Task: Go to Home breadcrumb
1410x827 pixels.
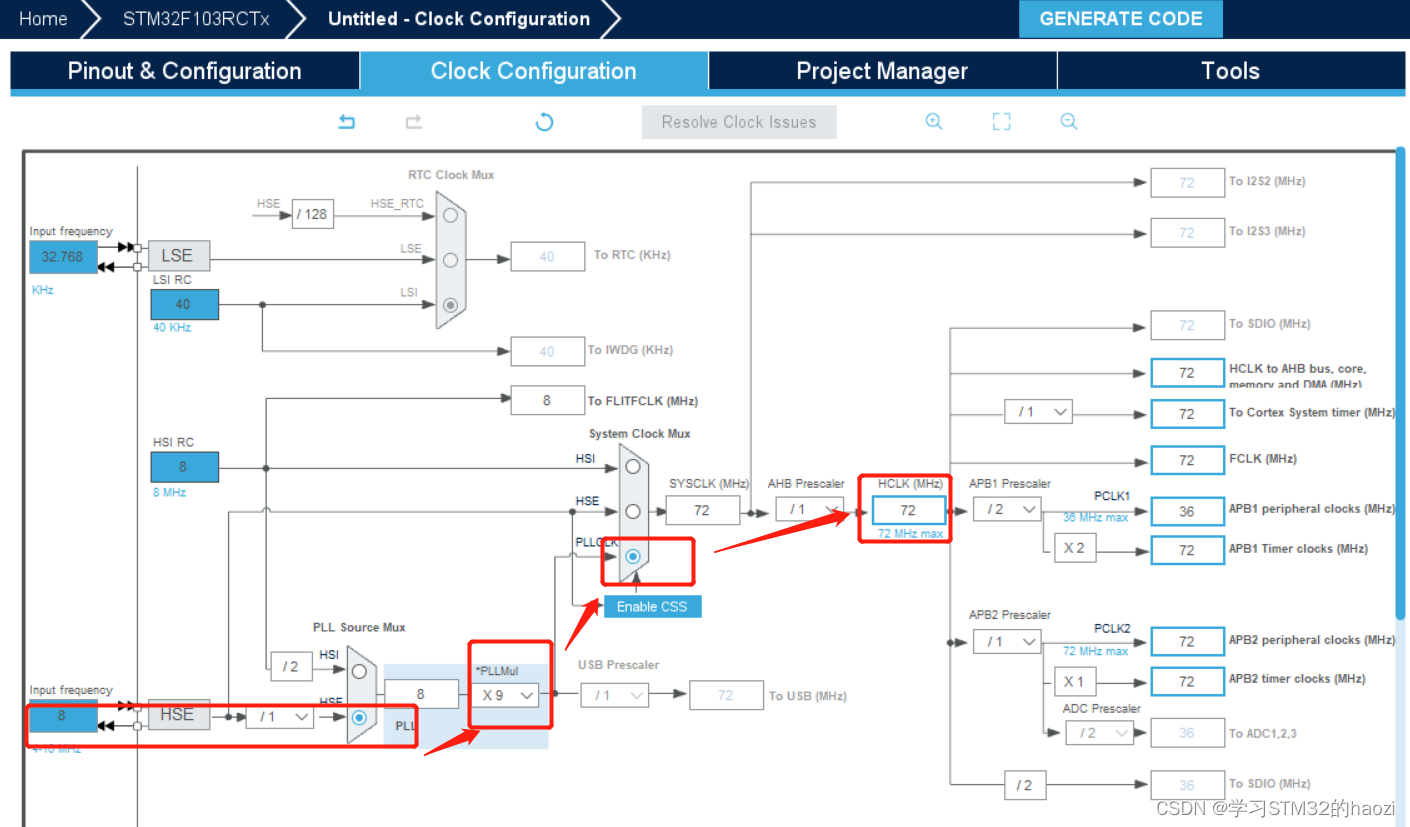Action: (x=43, y=19)
